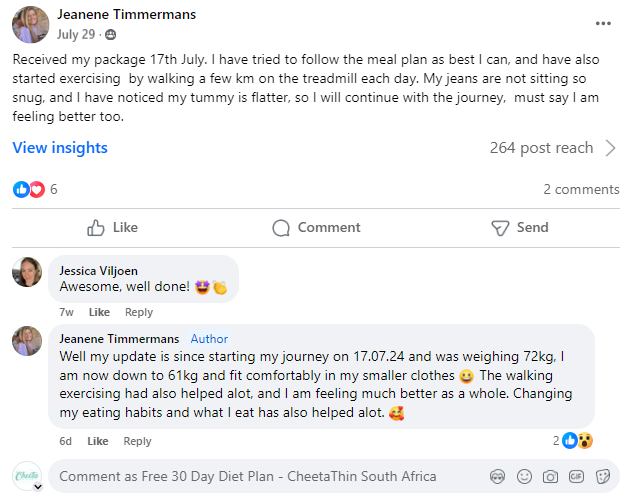Switch commenting profile via avatar dropdown arrow
Screen dimensions: 631x500
pos(37,486)
